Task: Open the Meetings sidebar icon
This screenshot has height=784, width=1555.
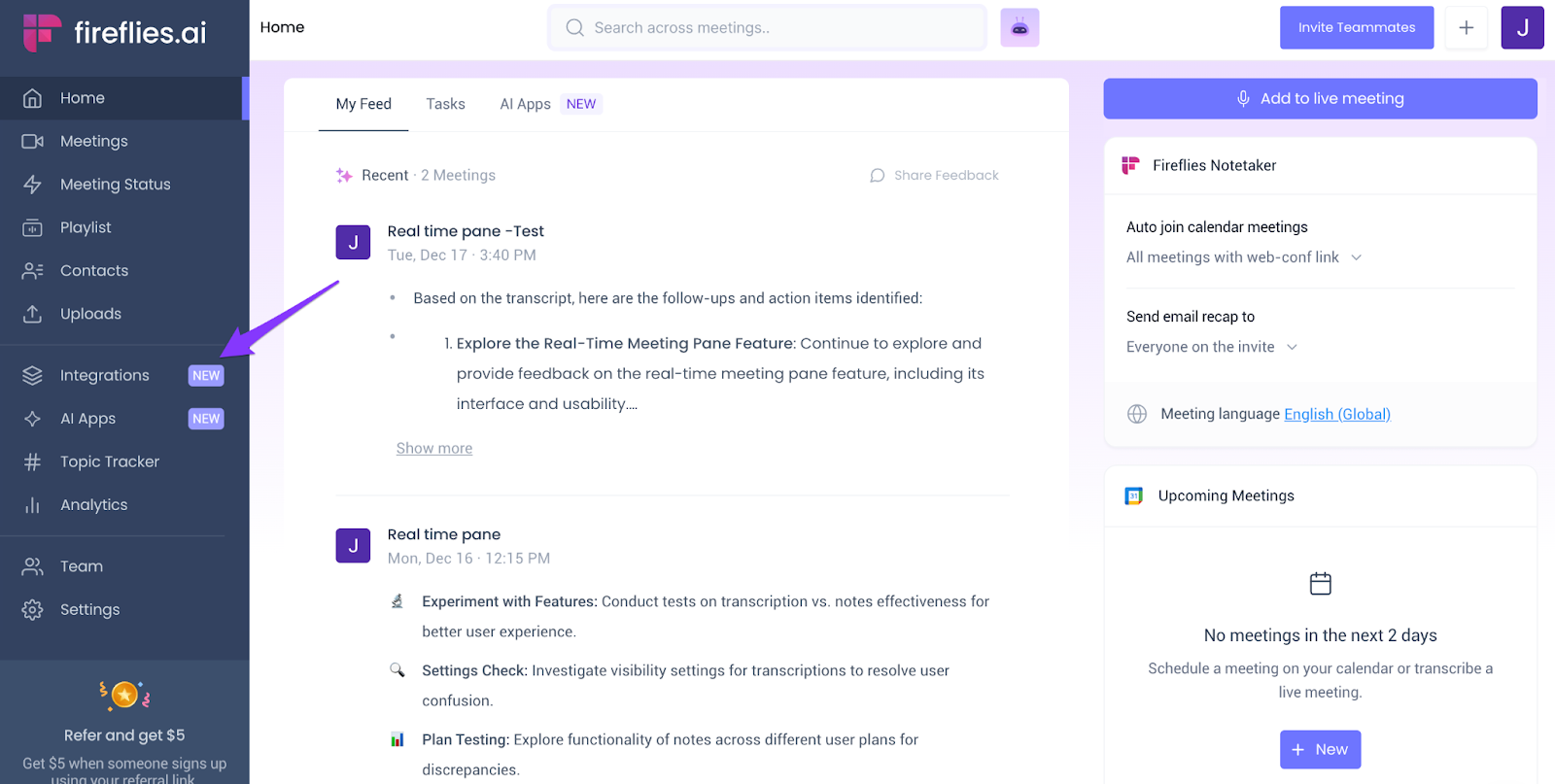Action: point(32,142)
